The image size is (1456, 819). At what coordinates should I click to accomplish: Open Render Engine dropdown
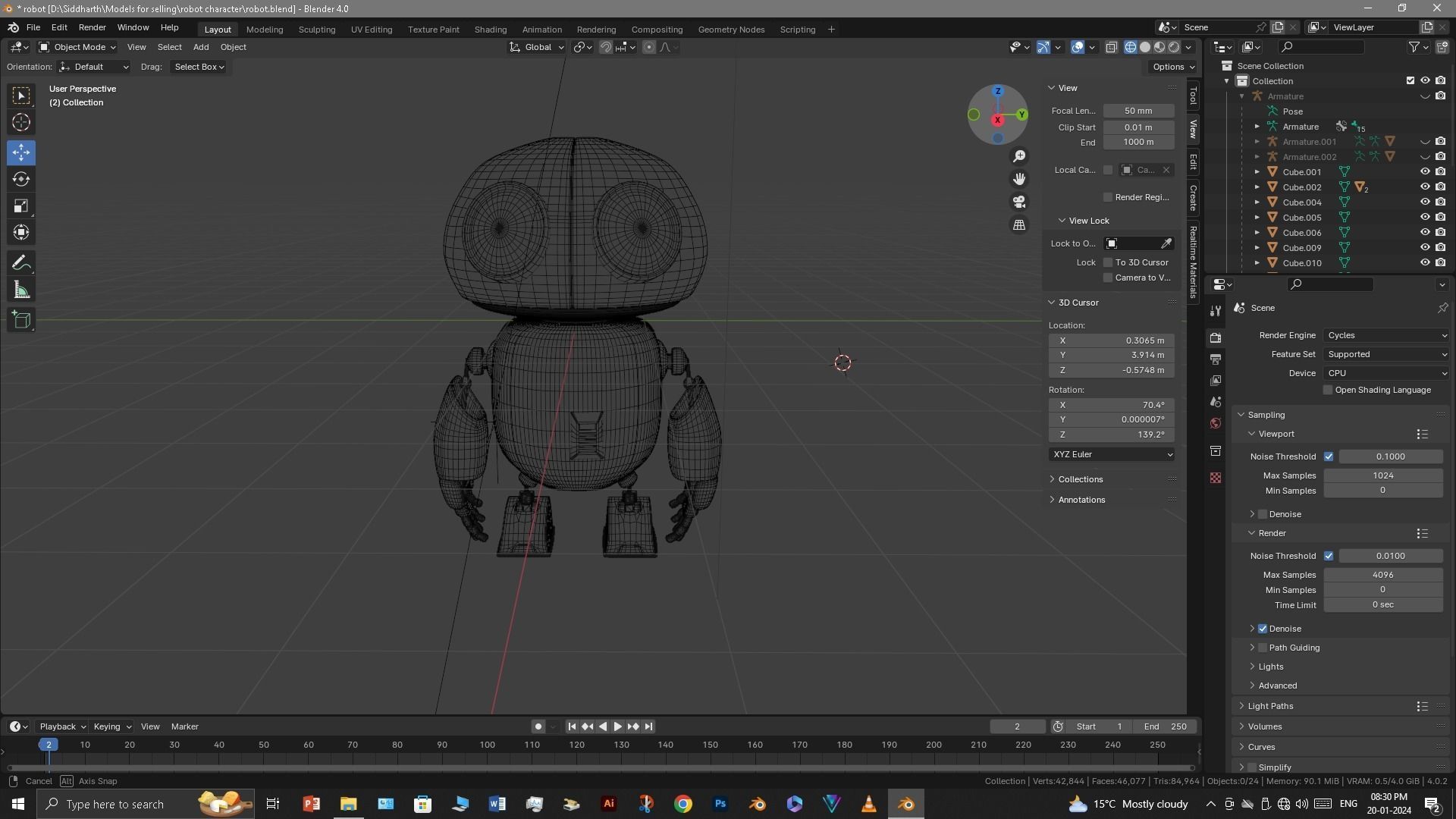click(1386, 335)
